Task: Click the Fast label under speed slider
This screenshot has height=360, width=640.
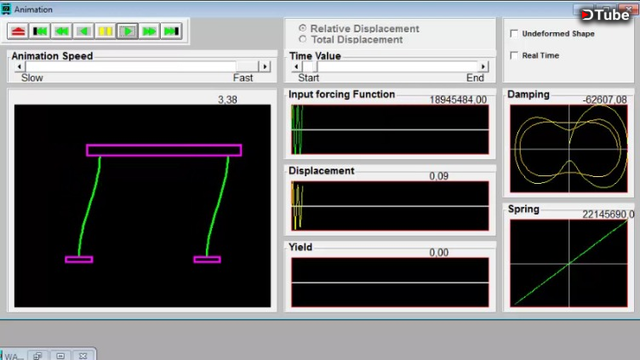Action: (x=243, y=78)
